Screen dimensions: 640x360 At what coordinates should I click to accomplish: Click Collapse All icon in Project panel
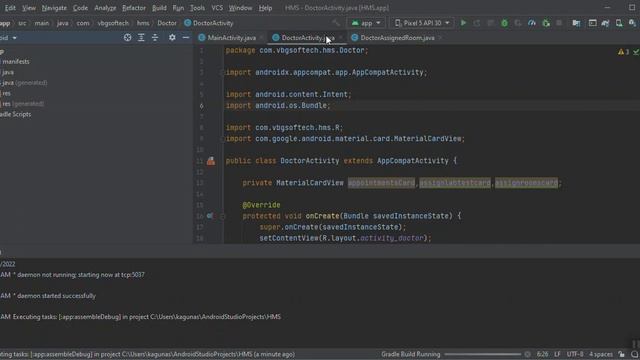[155, 38]
